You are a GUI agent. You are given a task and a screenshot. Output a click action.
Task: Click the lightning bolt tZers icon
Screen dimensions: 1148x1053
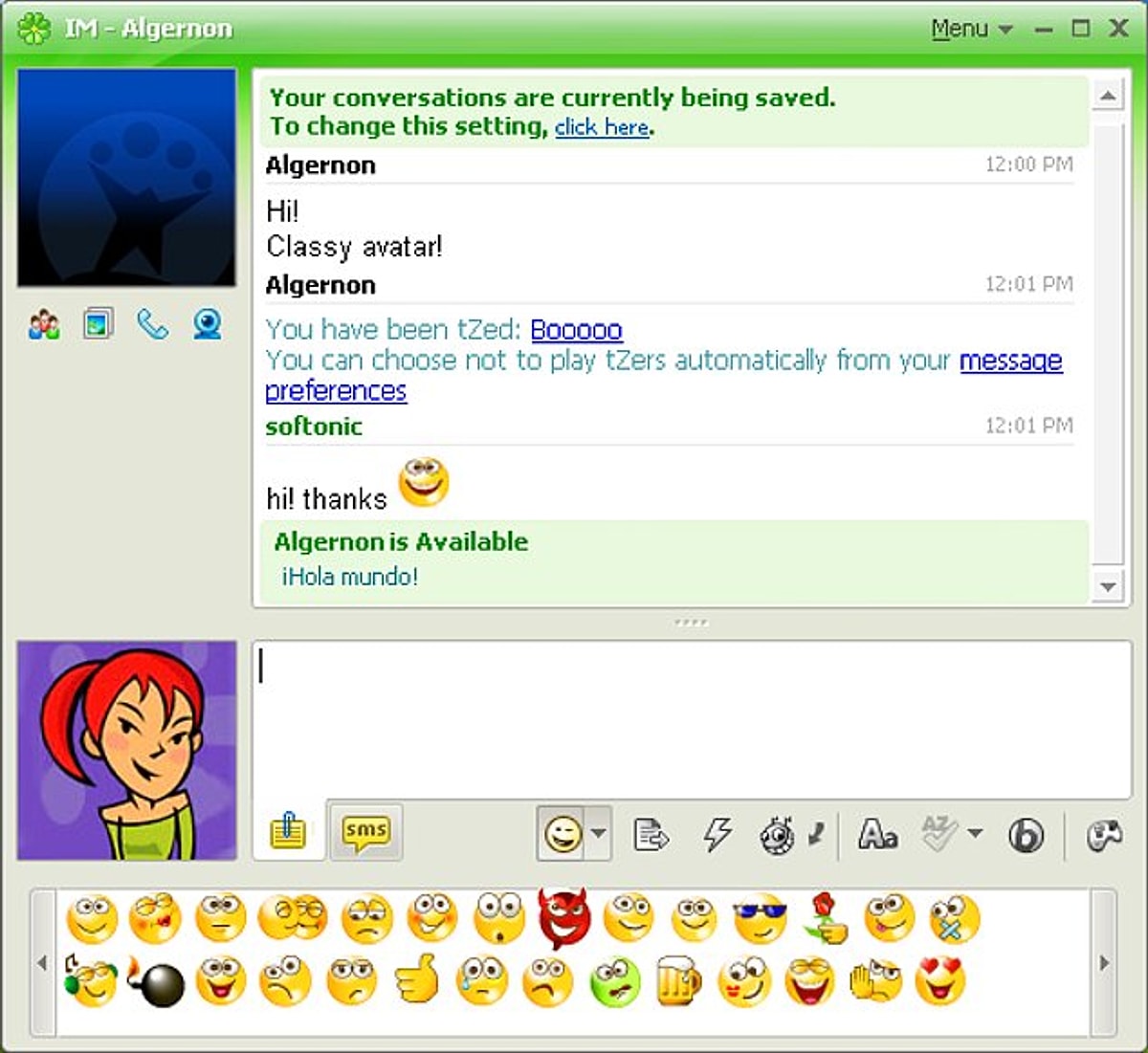click(717, 834)
